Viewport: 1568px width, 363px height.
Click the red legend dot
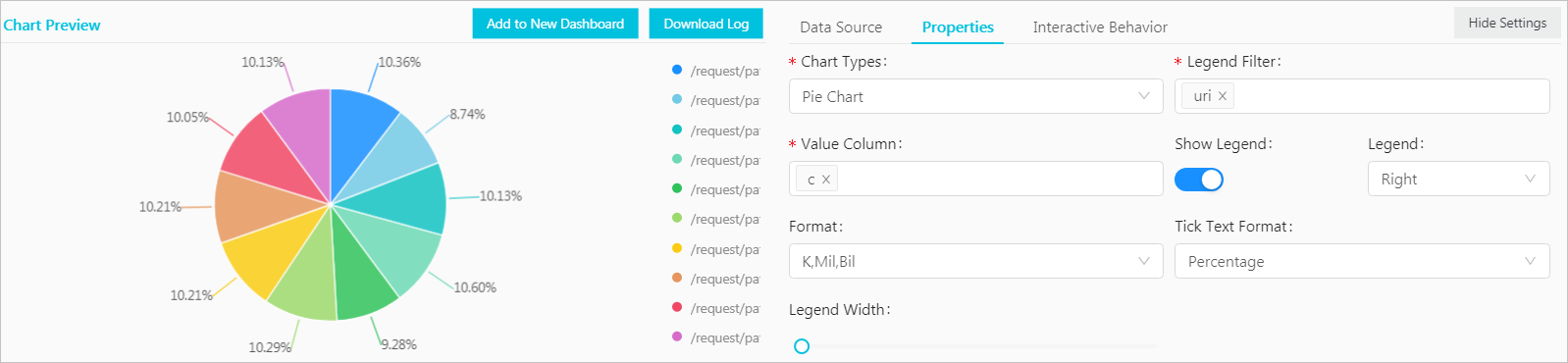point(677,307)
